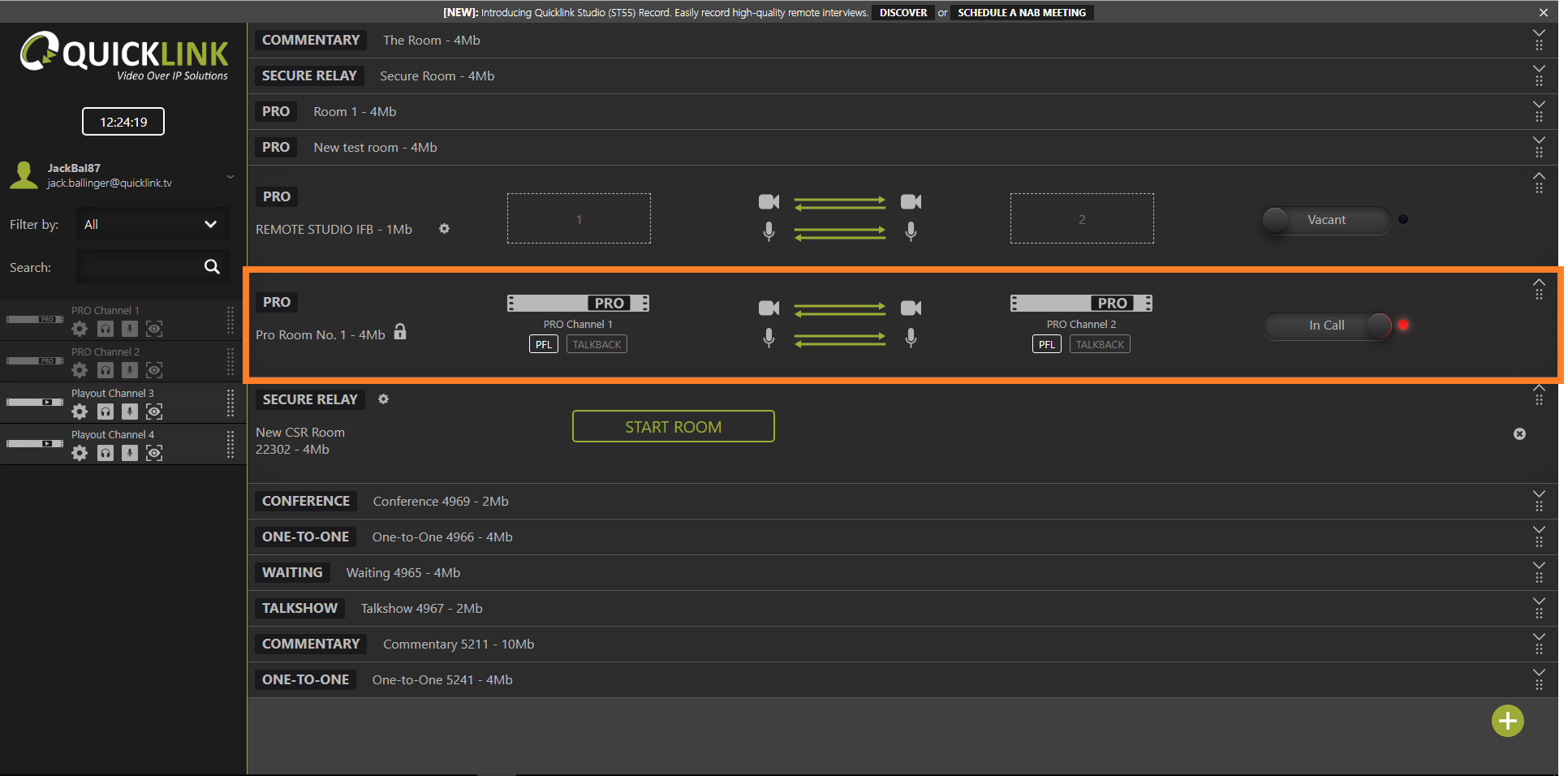Screen dimensions: 1568x776
Task: Open settings gear for PRO Channel 2
Action: (80, 370)
